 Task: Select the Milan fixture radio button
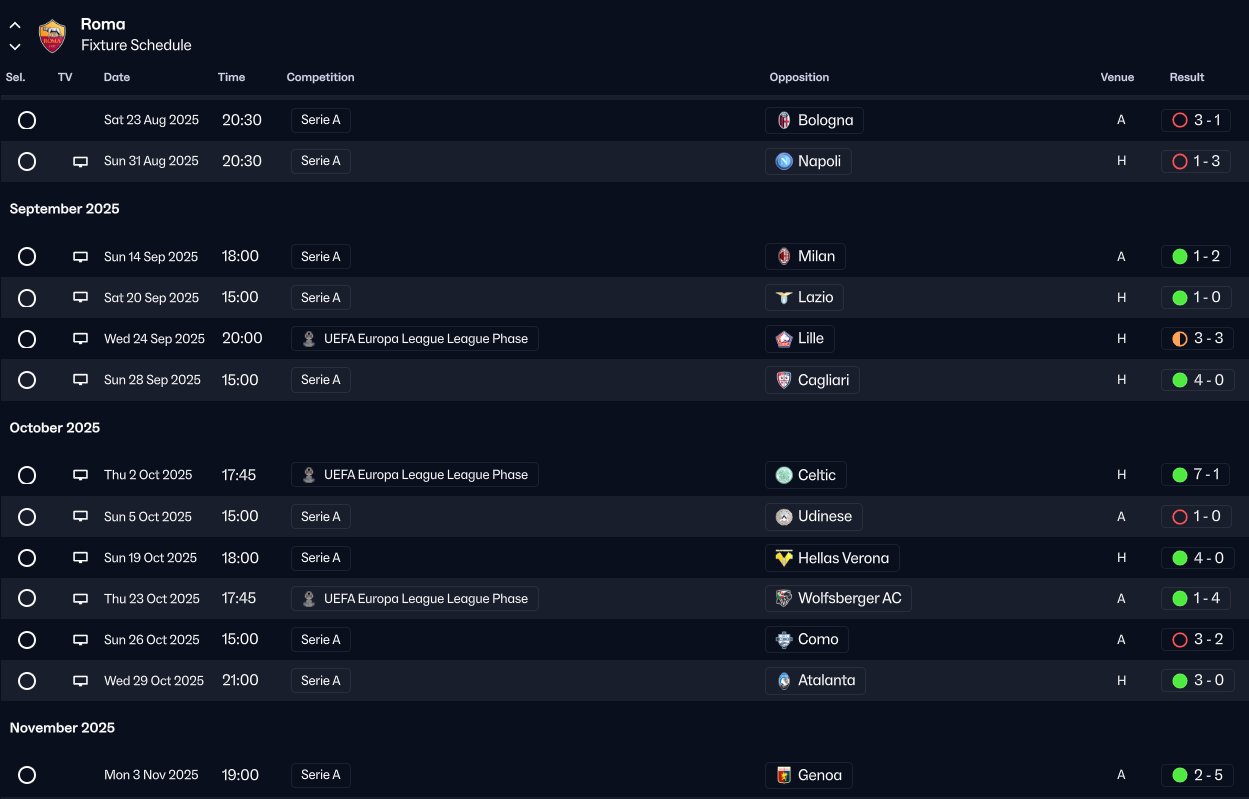point(27,257)
